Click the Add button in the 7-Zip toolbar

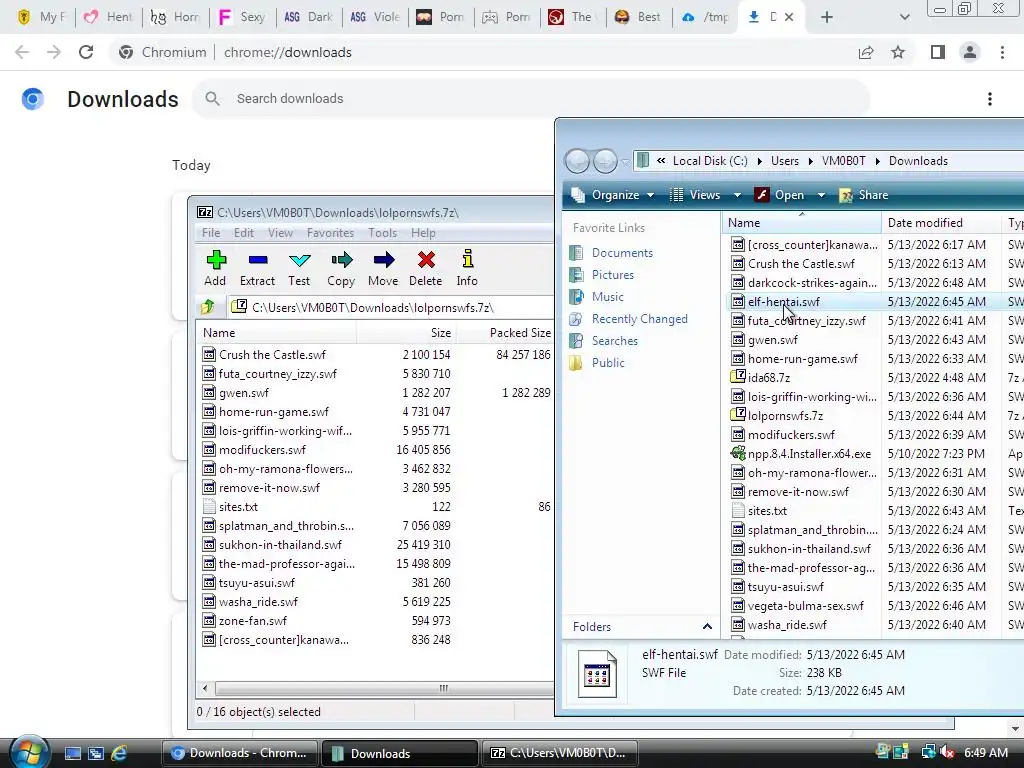tap(216, 268)
